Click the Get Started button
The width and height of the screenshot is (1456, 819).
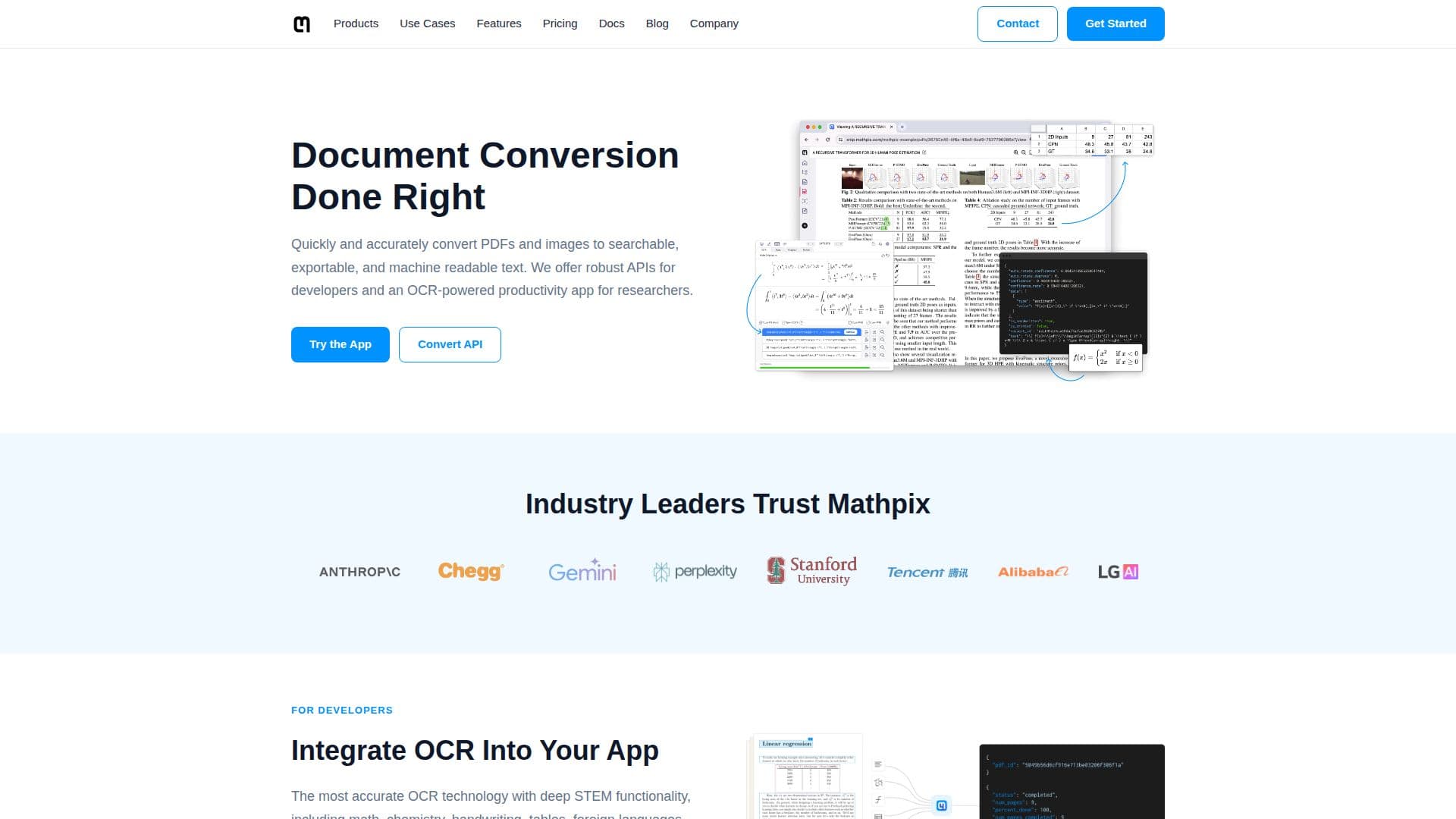pos(1116,24)
